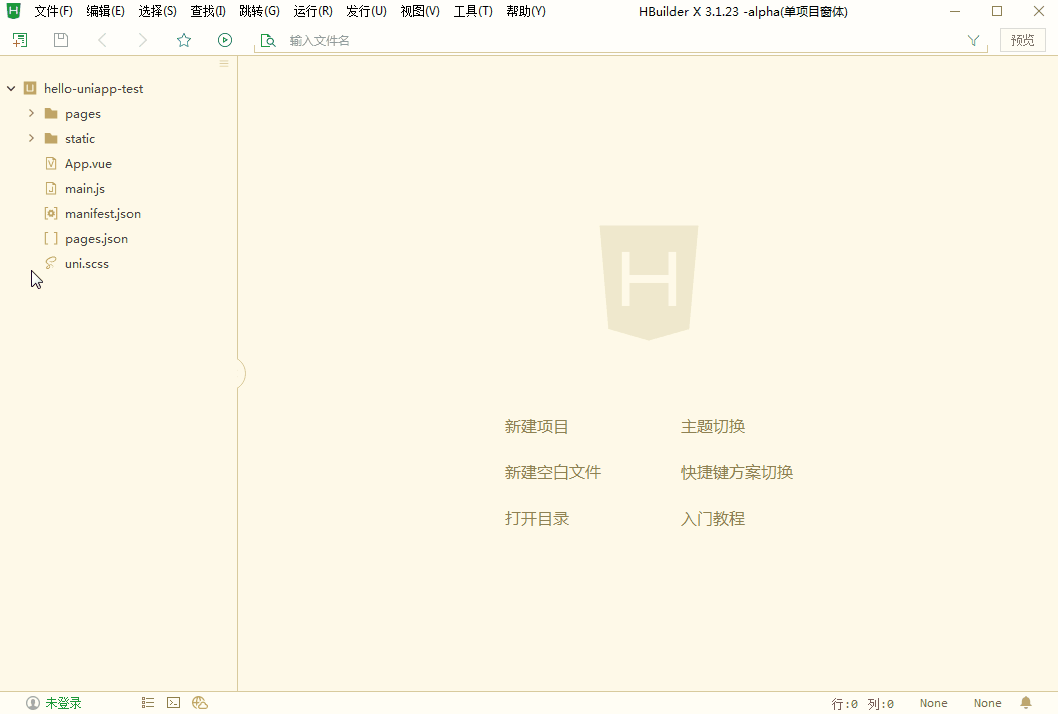The image size is (1058, 714).
Task: Click the 打开目录 link
Action: point(536,519)
